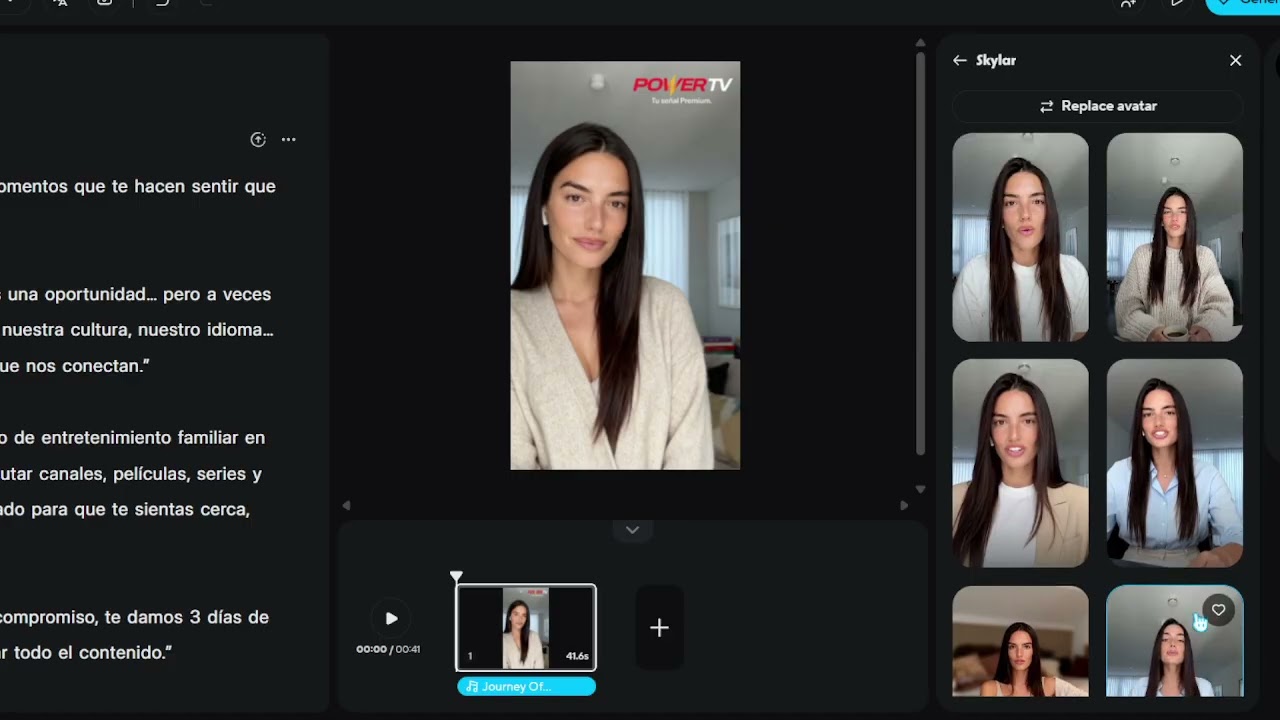Click script line 'nuestra cultura, nuestro idioma…'
This screenshot has width=1280, height=720.
[x=137, y=330]
